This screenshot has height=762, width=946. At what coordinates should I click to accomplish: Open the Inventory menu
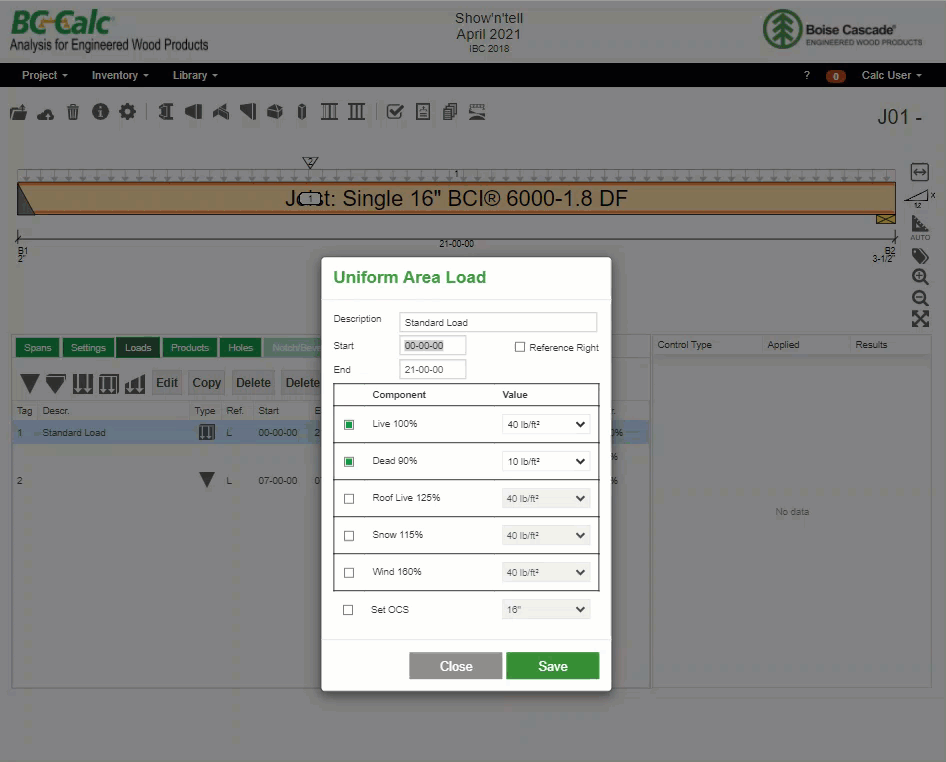pos(120,75)
